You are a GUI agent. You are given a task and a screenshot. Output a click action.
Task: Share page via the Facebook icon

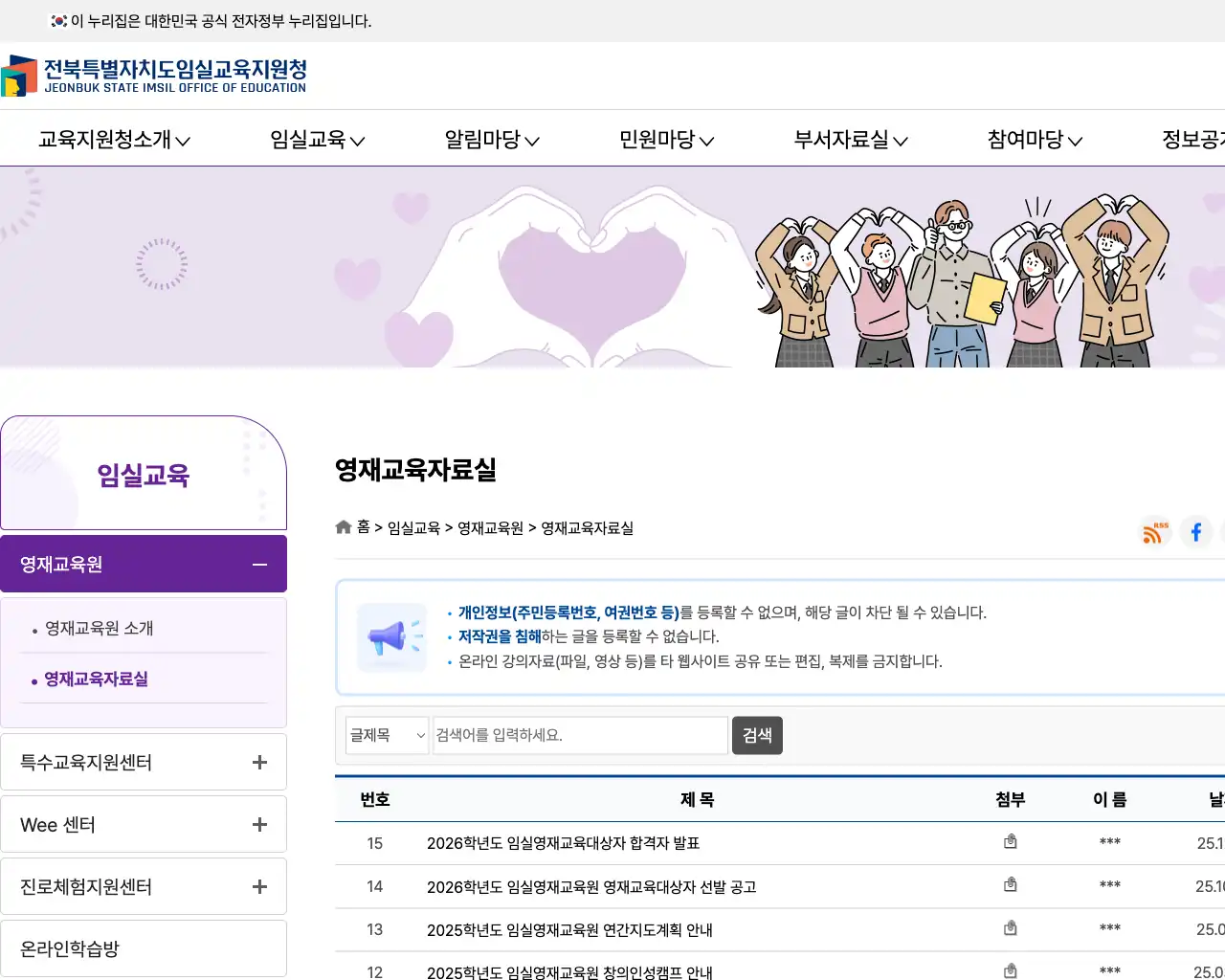1195,532
